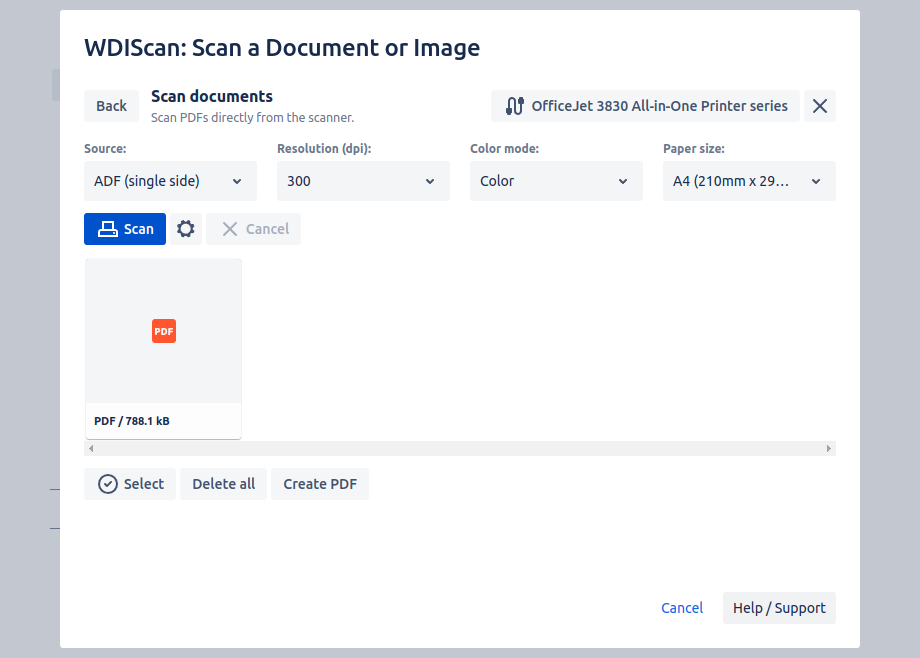Click the gear settings icon beside Scan
This screenshot has width=920, height=658.
click(186, 229)
